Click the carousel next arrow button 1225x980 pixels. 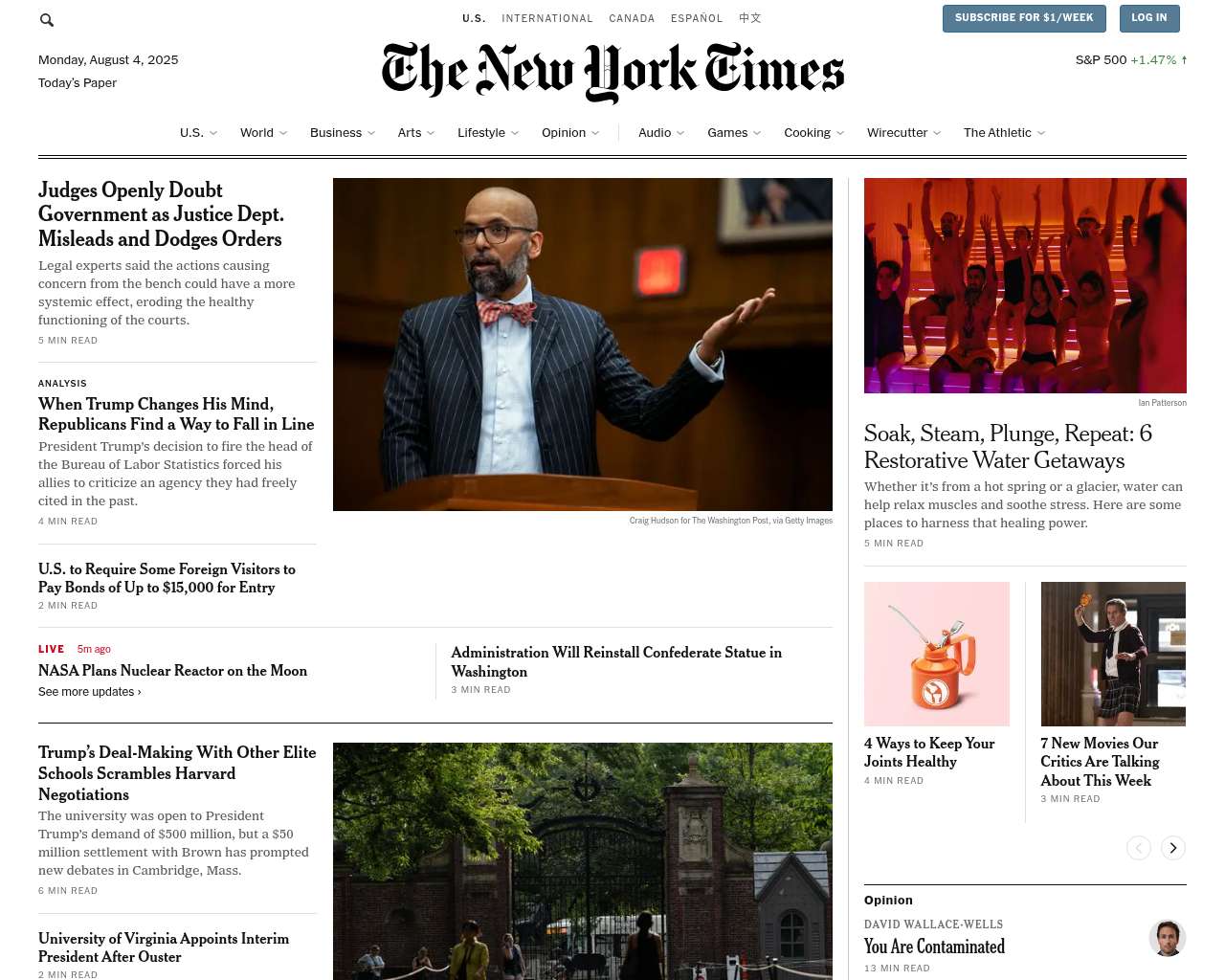(1172, 848)
